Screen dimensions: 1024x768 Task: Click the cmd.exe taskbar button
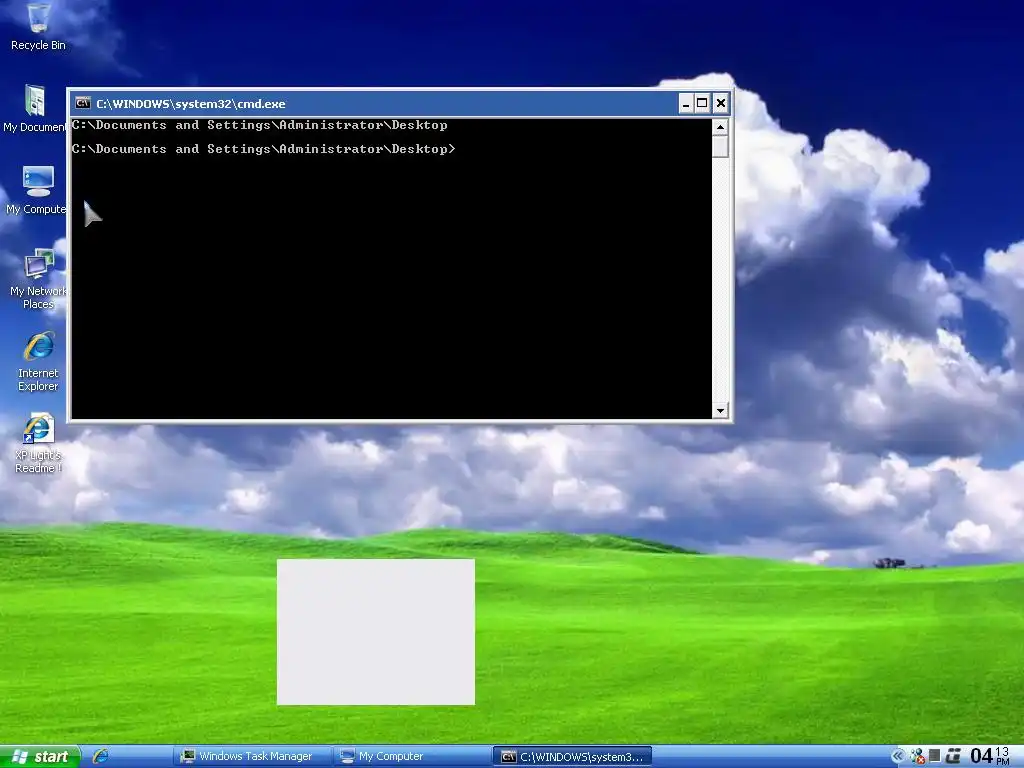coord(573,756)
